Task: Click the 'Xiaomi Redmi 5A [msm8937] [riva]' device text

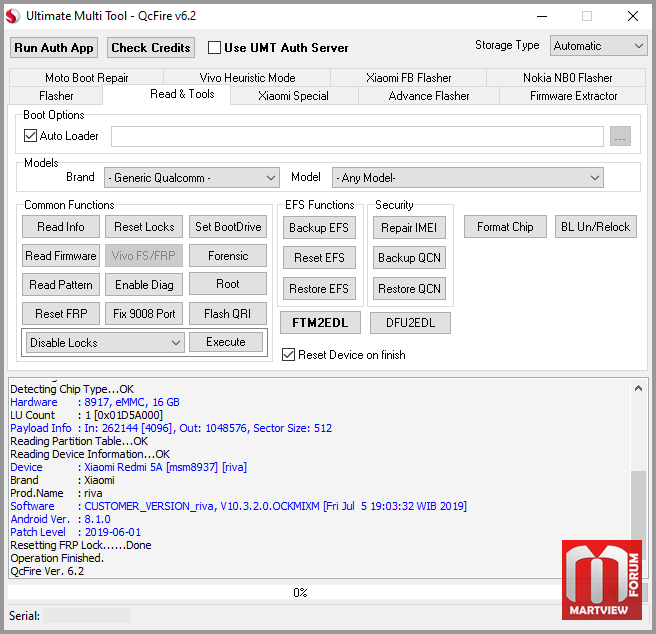Action: (x=166, y=467)
